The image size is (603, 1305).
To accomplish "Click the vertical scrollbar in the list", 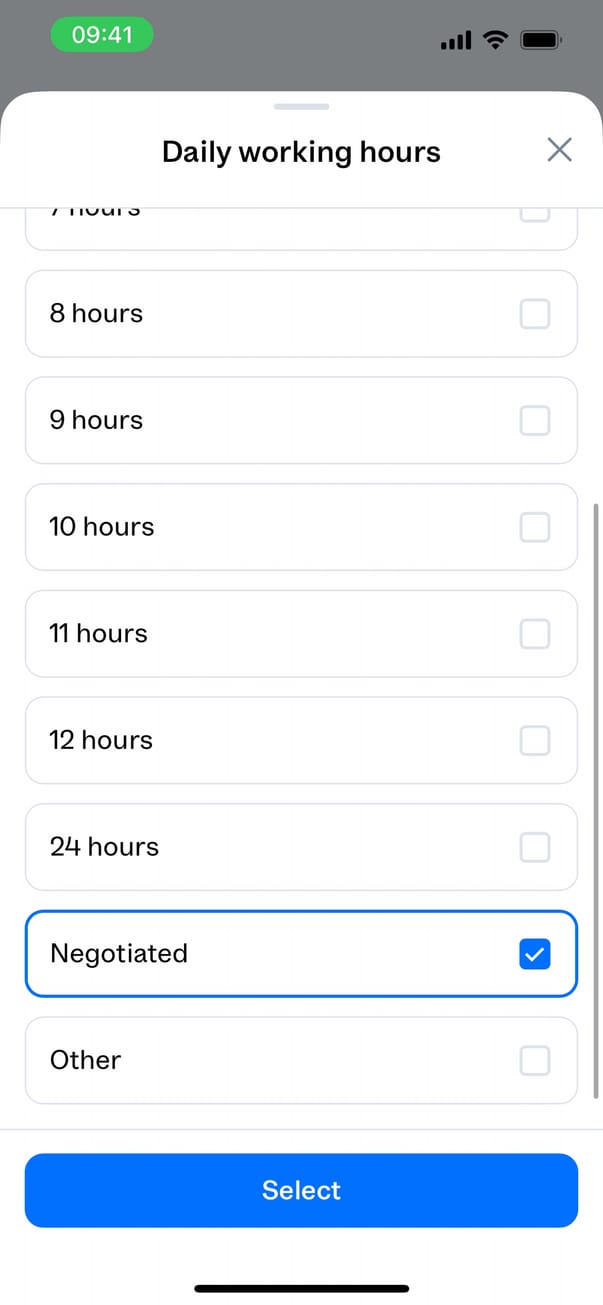I will point(597,800).
